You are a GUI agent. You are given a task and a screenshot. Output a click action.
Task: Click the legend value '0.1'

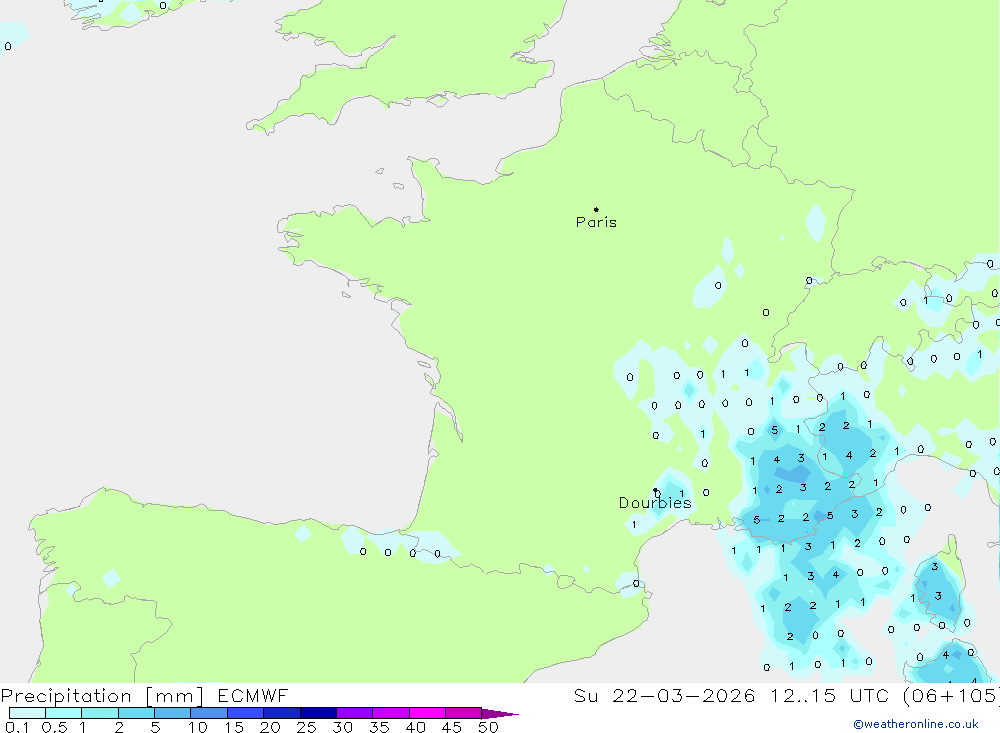[17, 727]
